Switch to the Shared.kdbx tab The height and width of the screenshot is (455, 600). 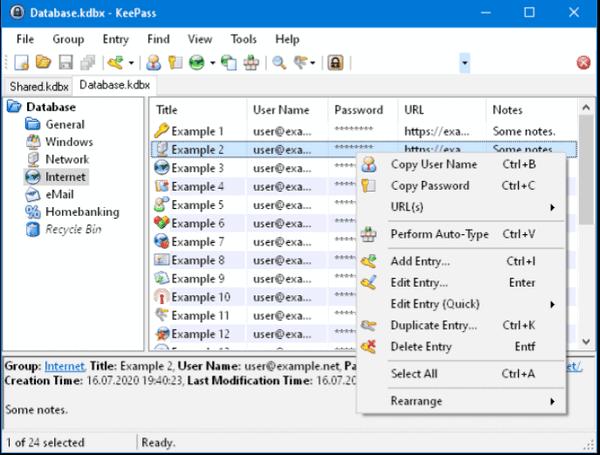point(39,86)
